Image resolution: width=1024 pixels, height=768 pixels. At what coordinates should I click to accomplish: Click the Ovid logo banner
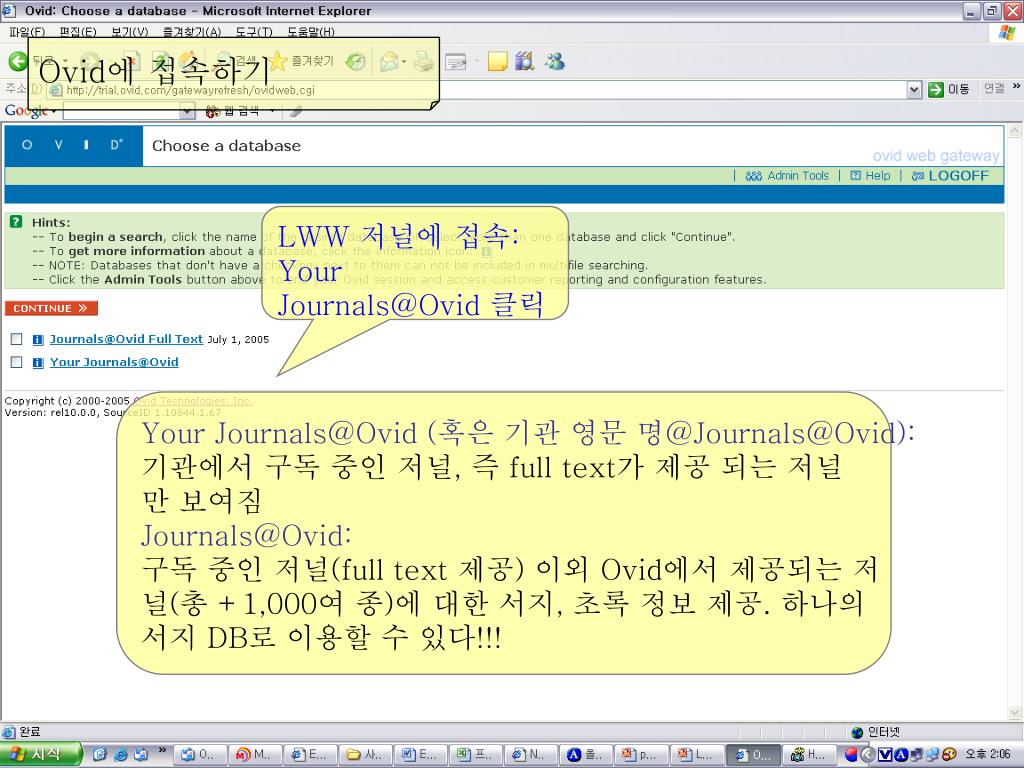[73, 145]
